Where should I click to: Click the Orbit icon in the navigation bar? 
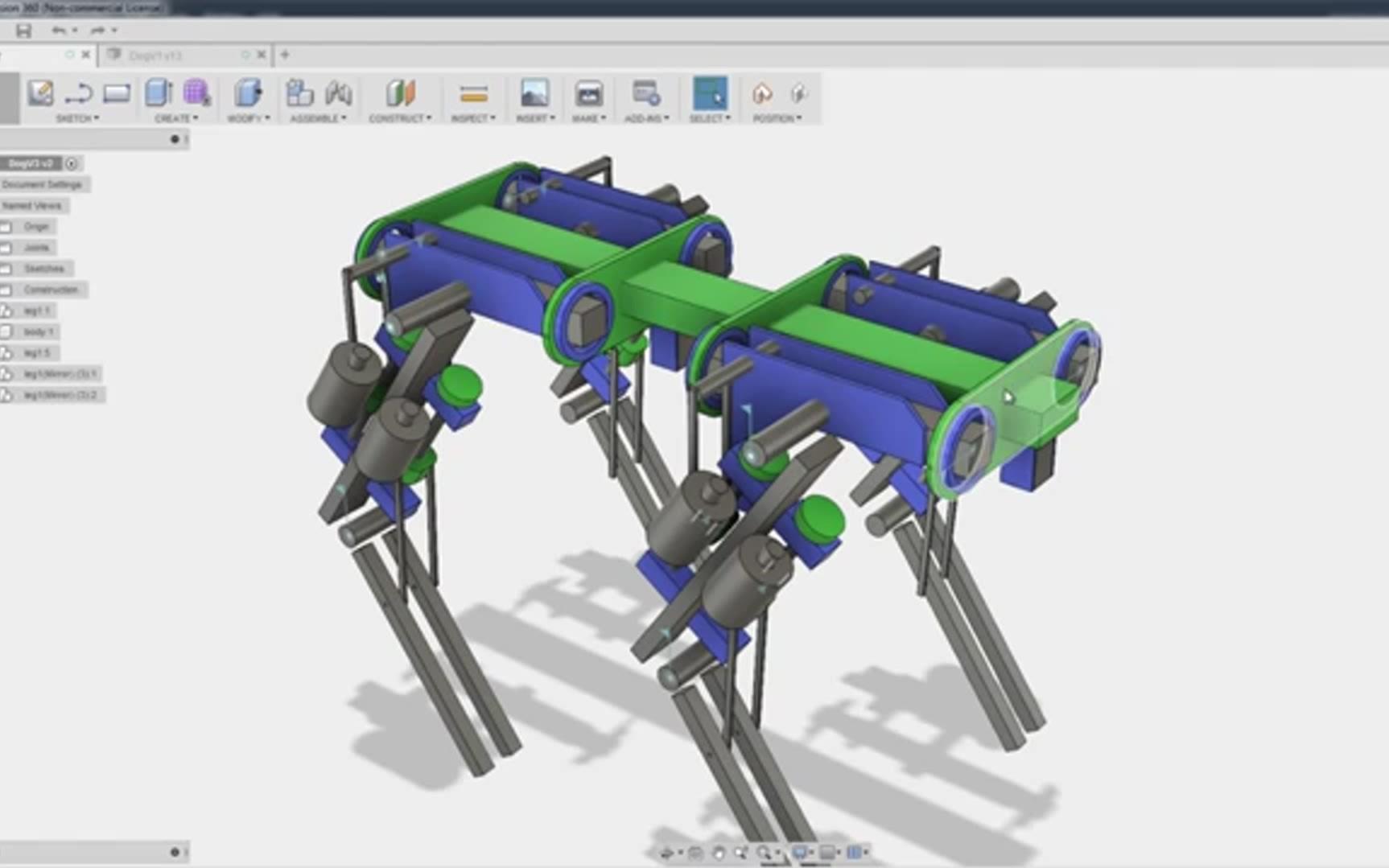(x=666, y=853)
